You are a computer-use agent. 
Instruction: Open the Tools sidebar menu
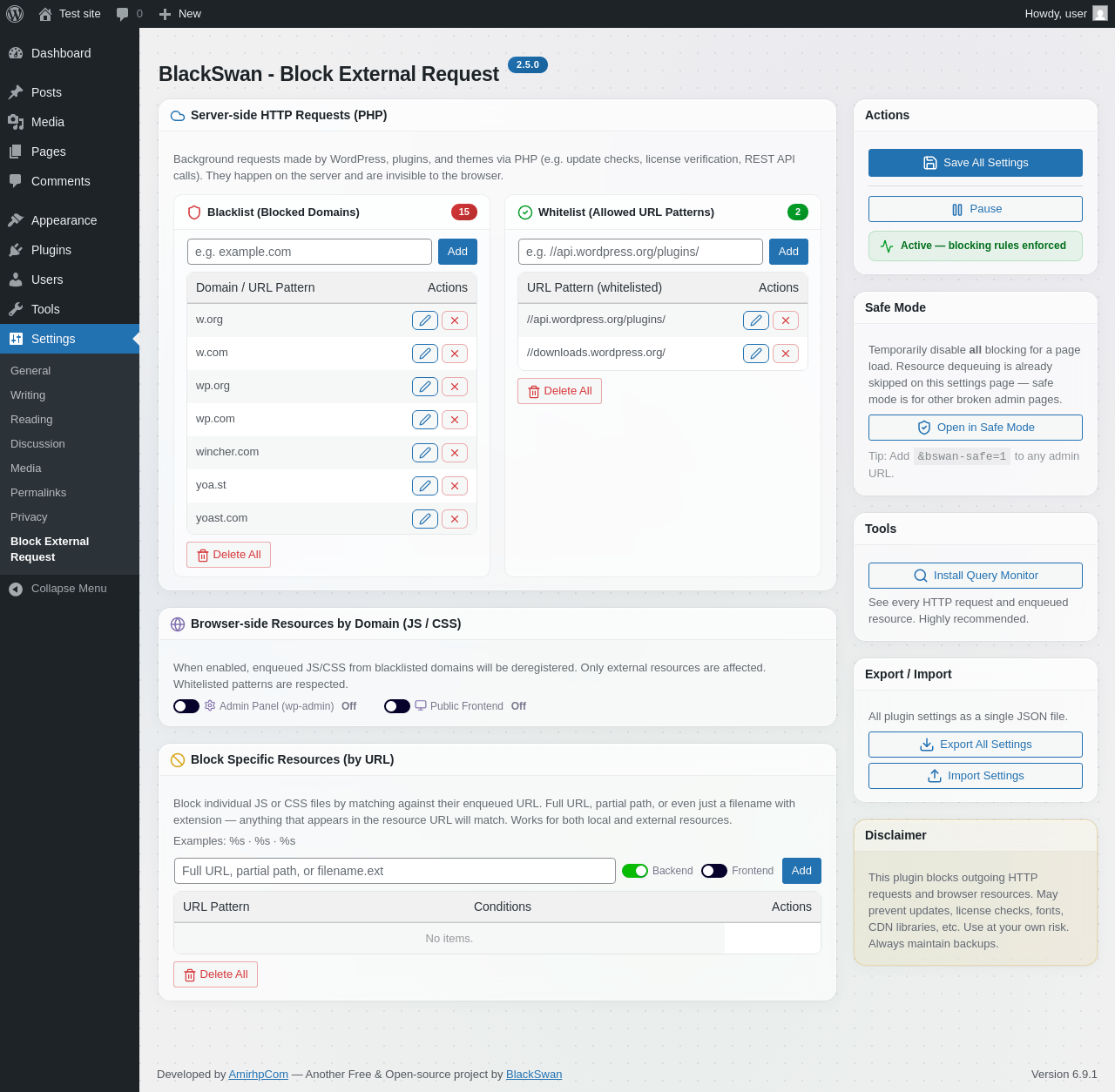click(x=70, y=309)
